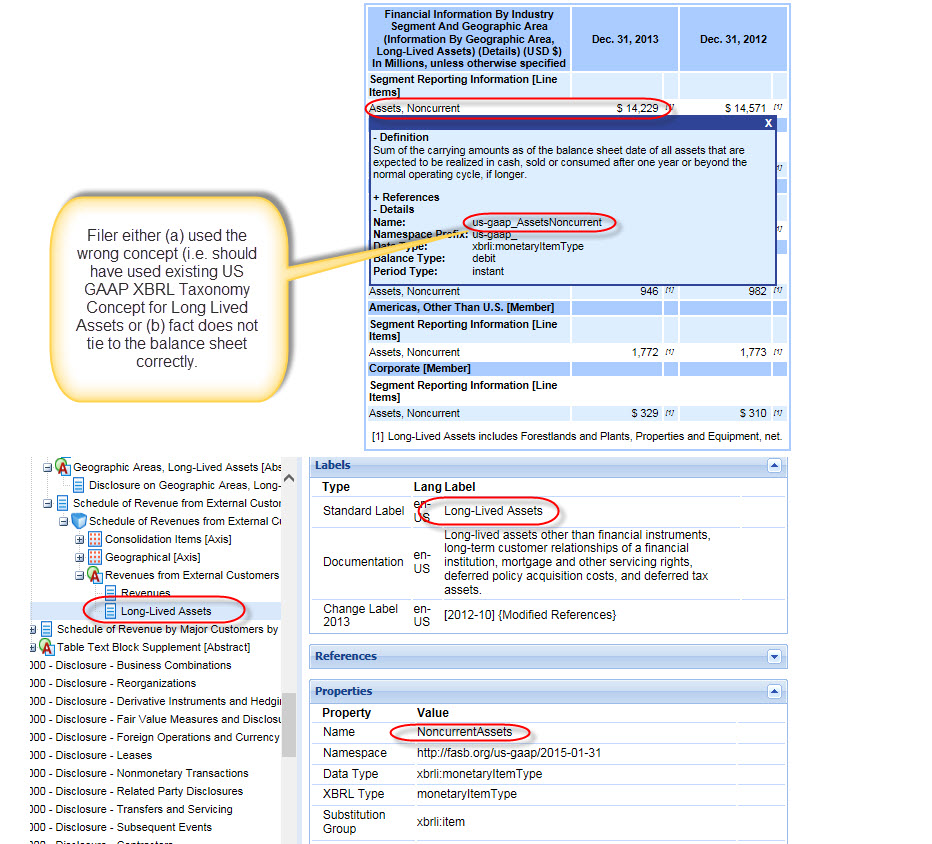
Task: Click the fasb.org namespace value
Action: (x=509, y=752)
